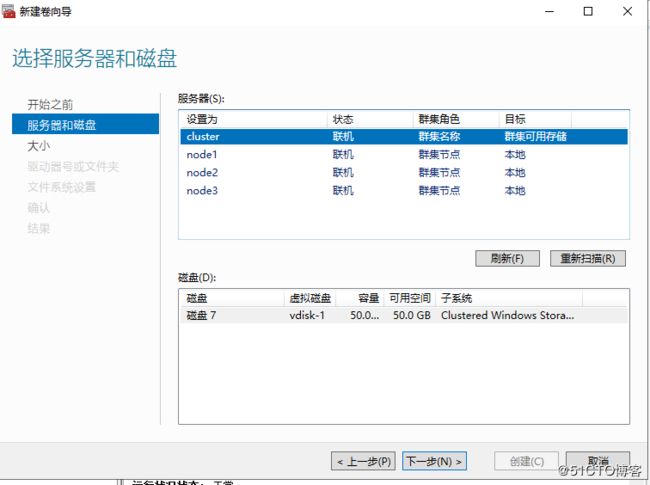Sort disks by 容量 column
Image resolution: width=650 pixels, height=485 pixels.
pos(360,298)
